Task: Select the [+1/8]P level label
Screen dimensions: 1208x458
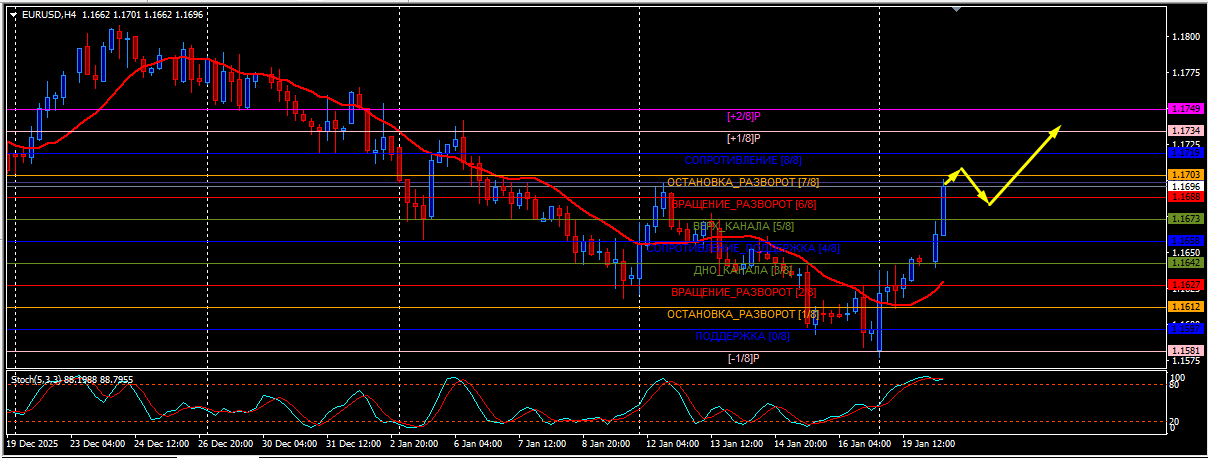Action: point(743,138)
